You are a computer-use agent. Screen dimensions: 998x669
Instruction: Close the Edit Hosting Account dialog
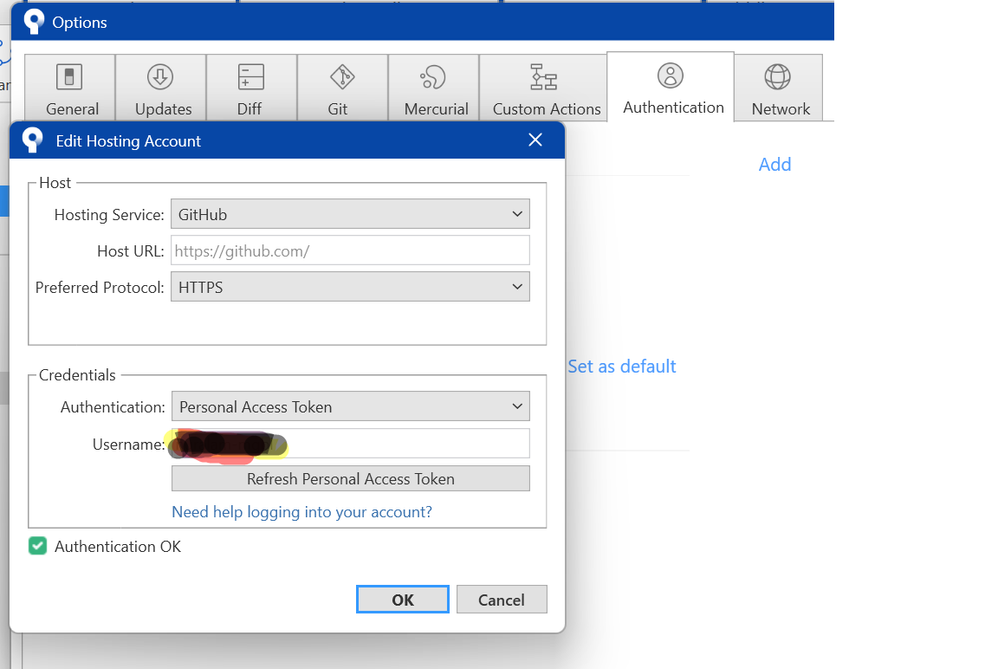coord(535,140)
